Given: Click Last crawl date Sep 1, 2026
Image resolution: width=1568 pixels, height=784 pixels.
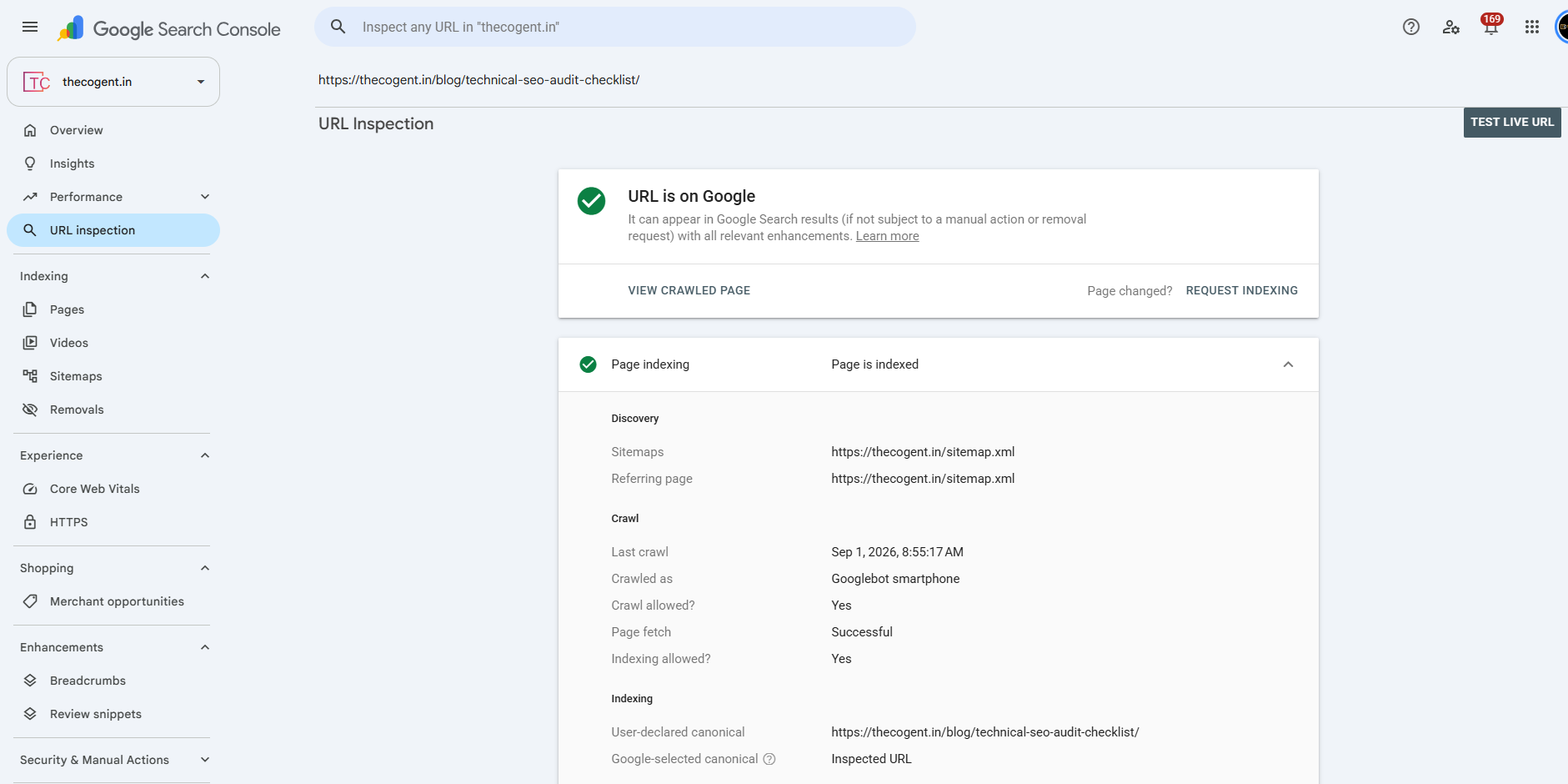Looking at the screenshot, I should coord(897,552).
